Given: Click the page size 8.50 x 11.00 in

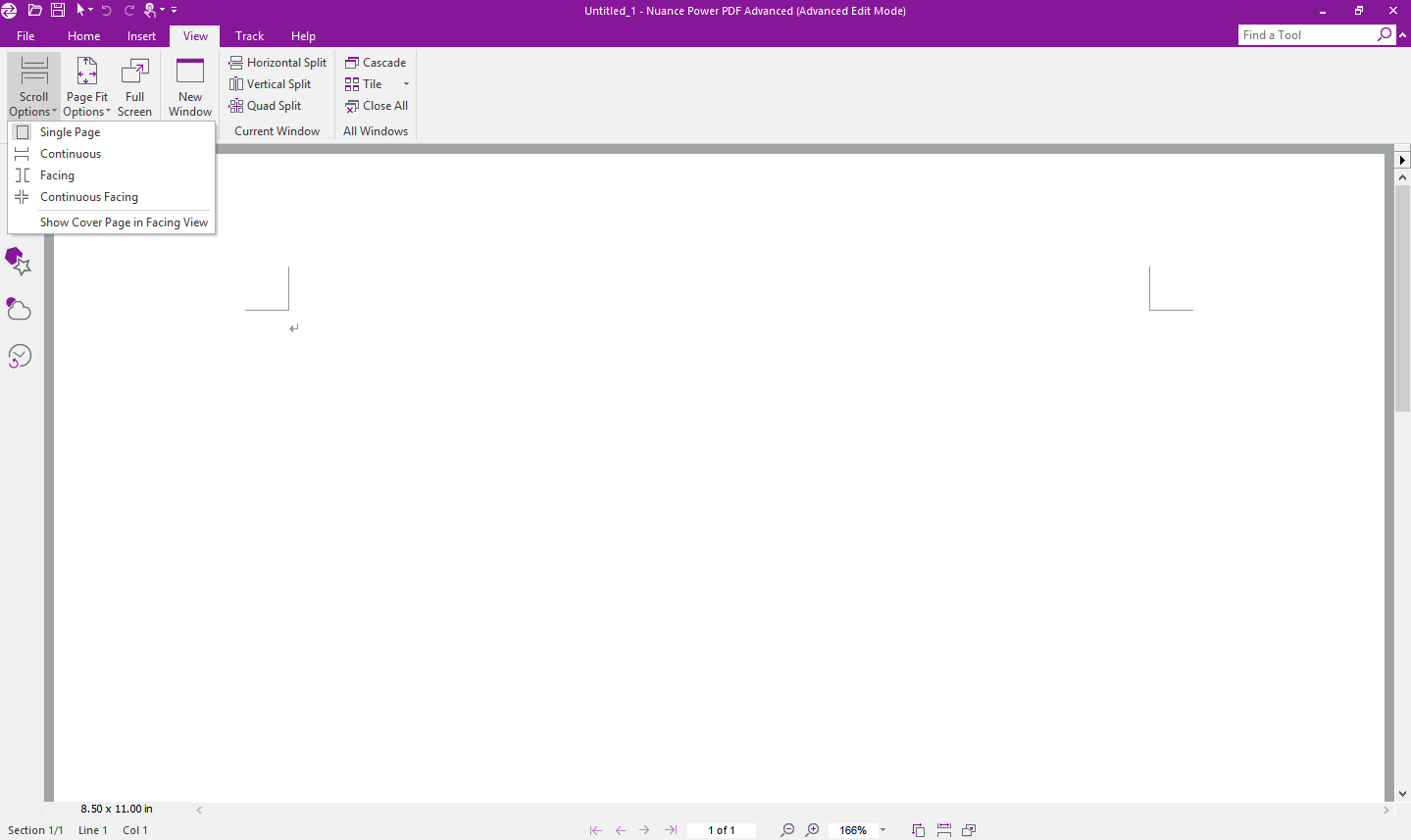Looking at the screenshot, I should coord(117,810).
